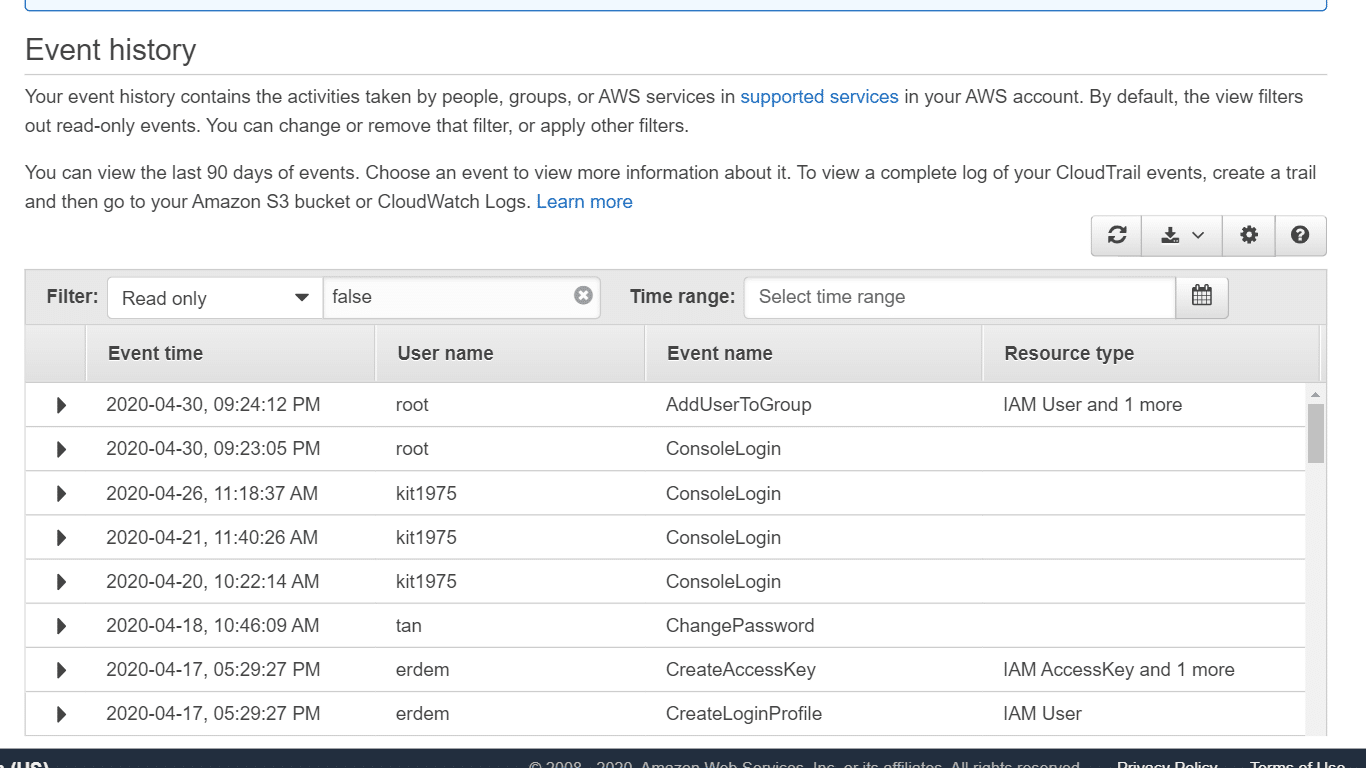Expand the CreateLoginProfile event row
Image resolution: width=1366 pixels, height=768 pixels.
tap(61, 714)
